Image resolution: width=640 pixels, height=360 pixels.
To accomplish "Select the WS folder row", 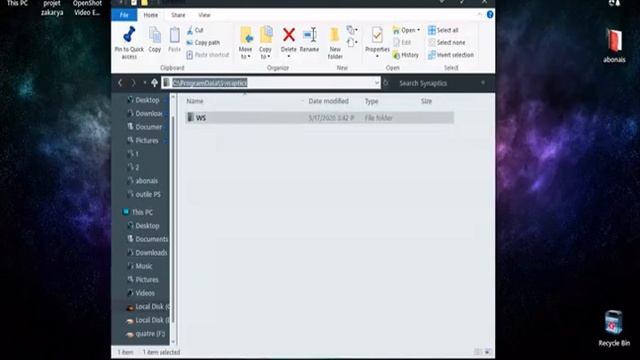I will coord(319,118).
